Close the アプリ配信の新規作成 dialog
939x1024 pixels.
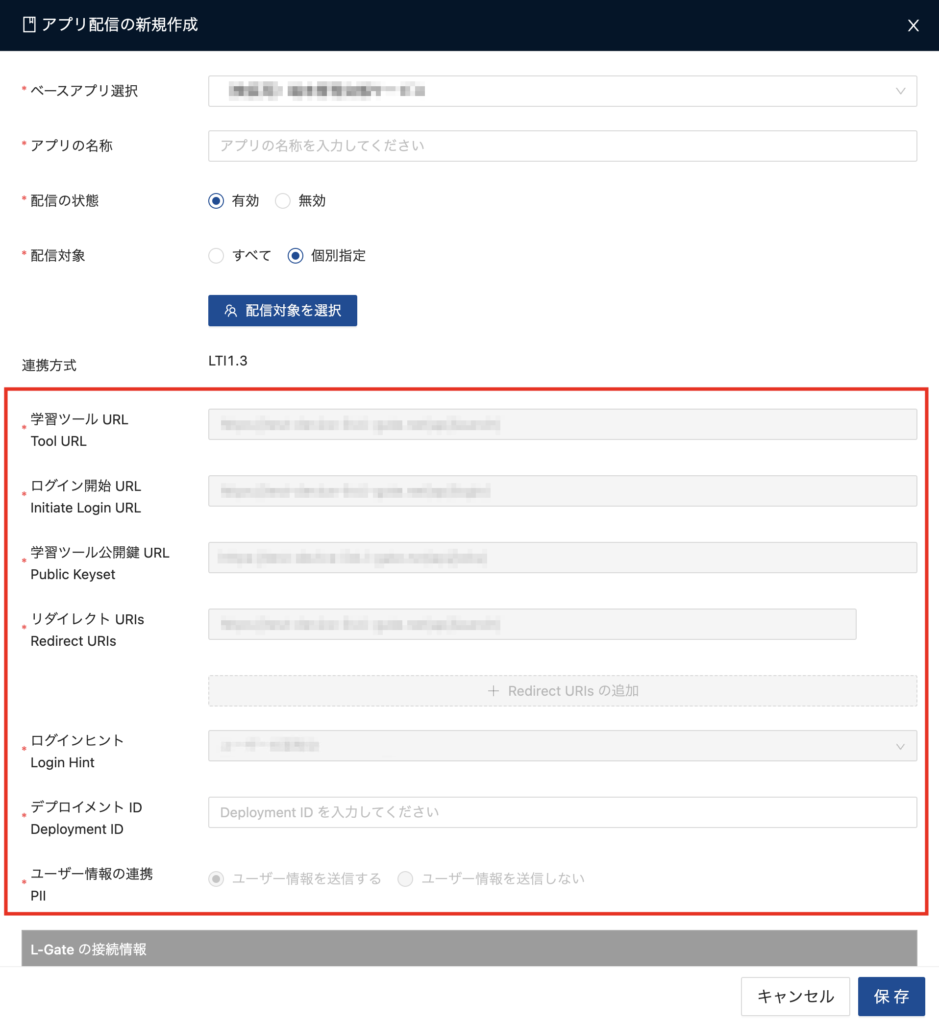pyautogui.click(x=912, y=26)
